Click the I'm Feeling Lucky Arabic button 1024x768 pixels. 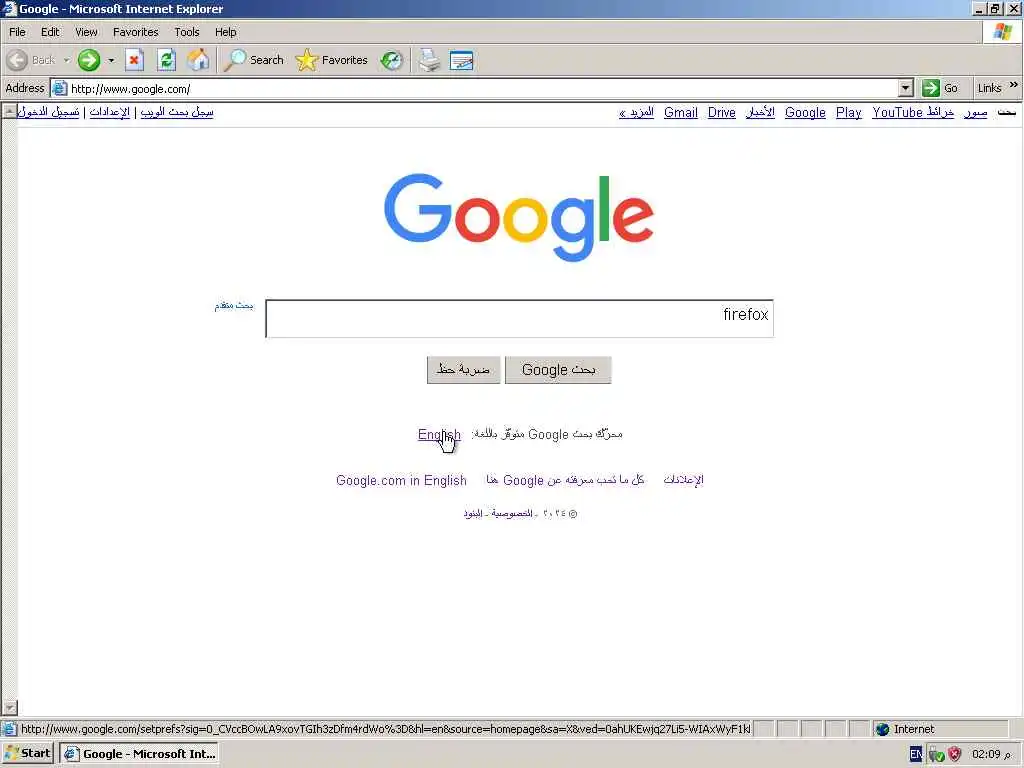(463, 370)
